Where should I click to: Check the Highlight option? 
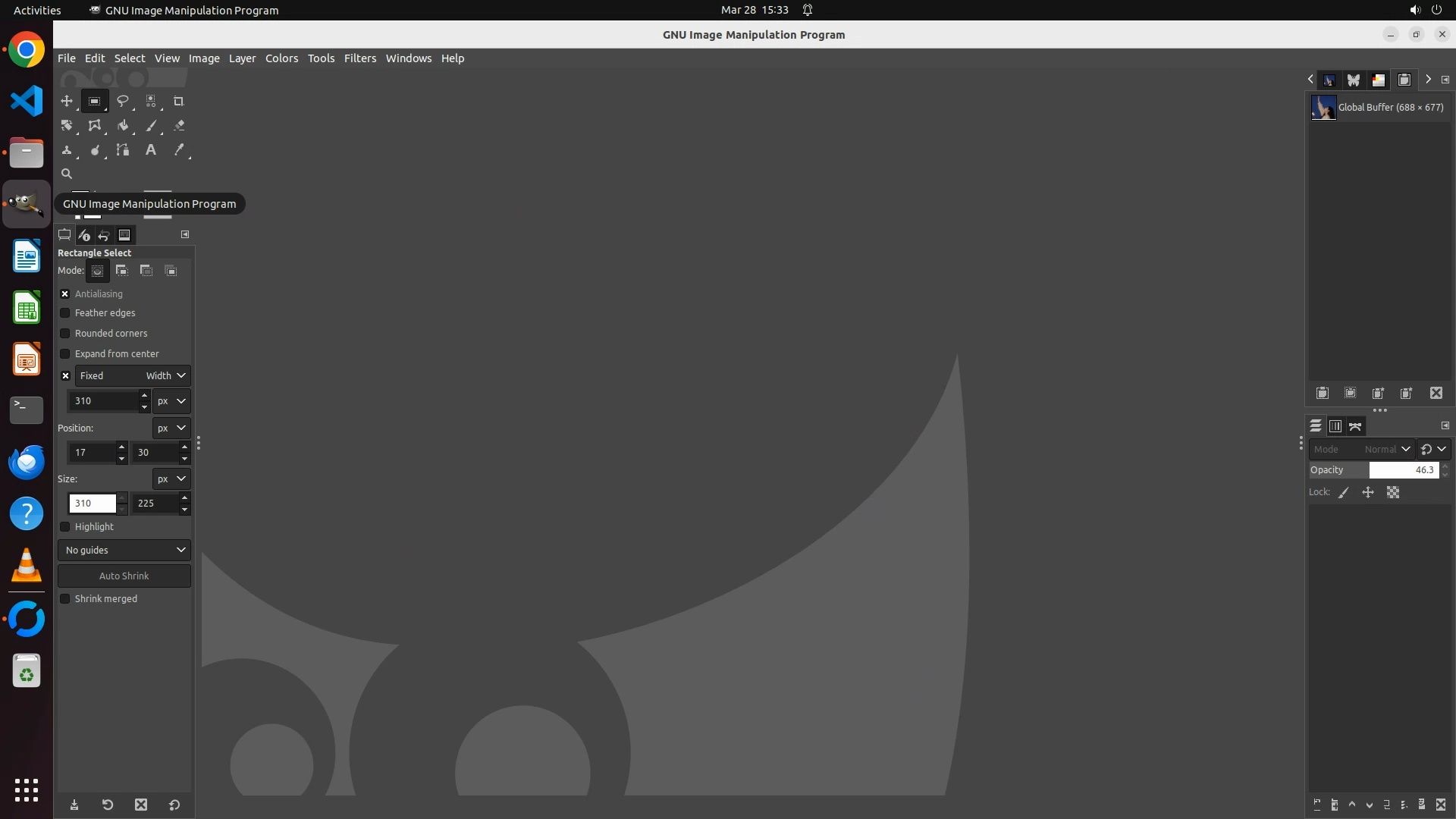pyautogui.click(x=65, y=527)
